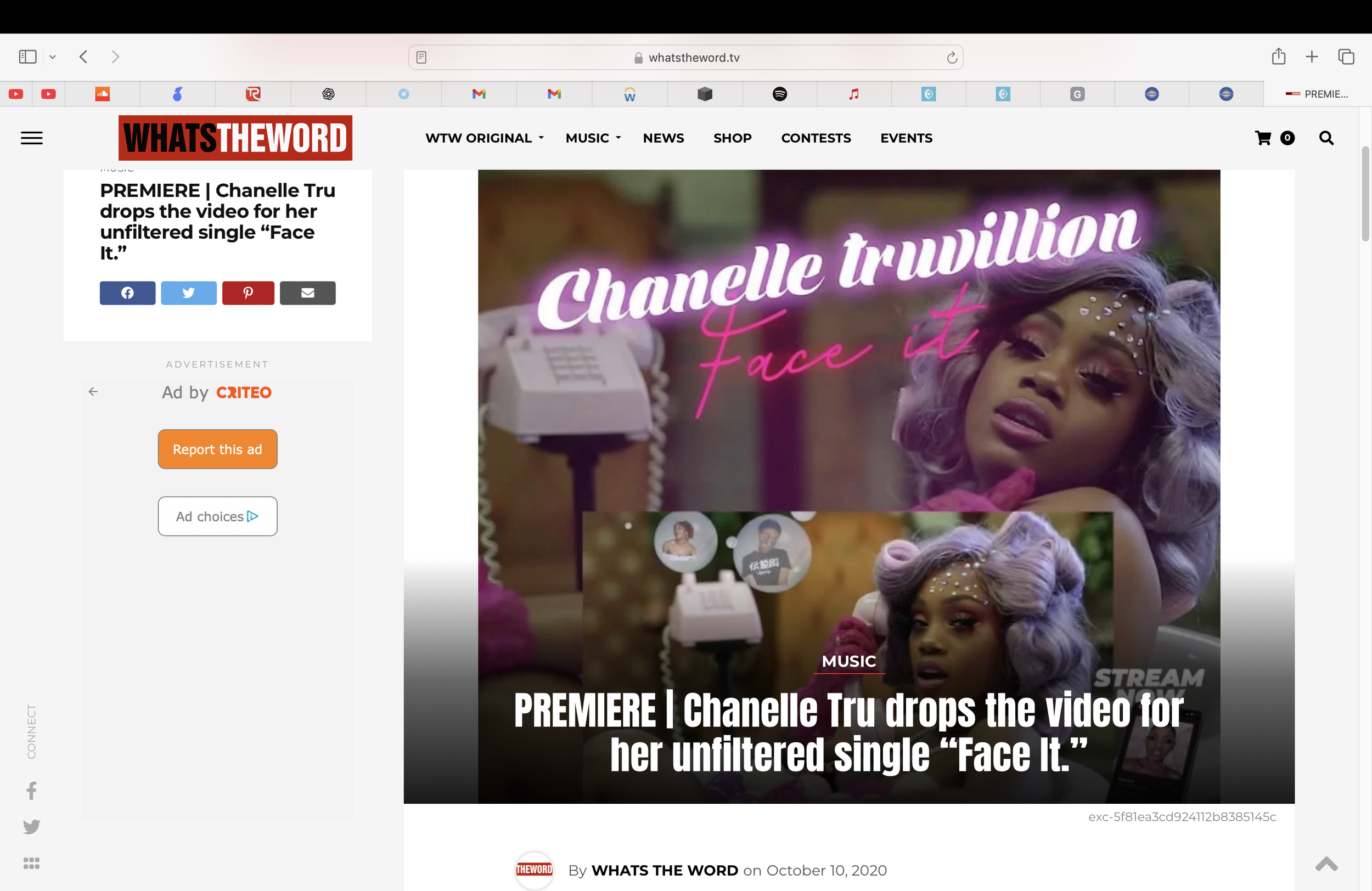The width and height of the screenshot is (1372, 891).
Task: Click the page vertical scrollbar
Action: (1364, 193)
